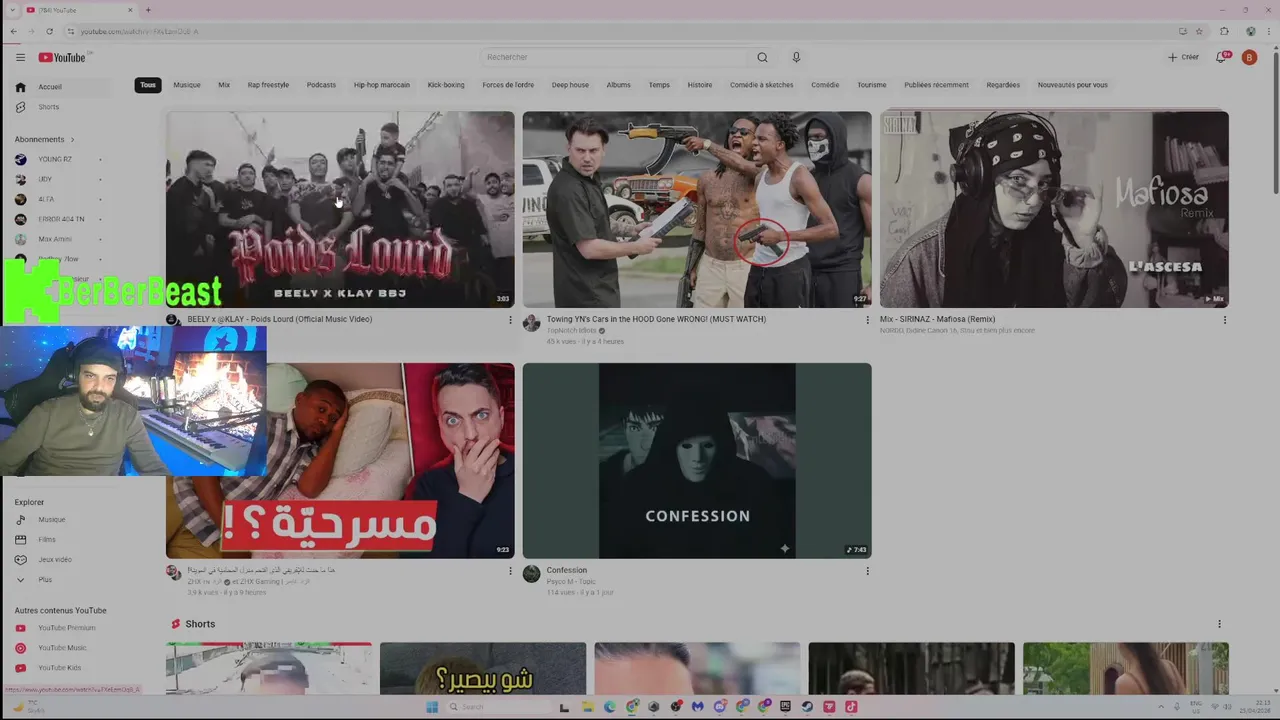Open YouTube Kids link
Image resolution: width=1280 pixels, height=720 pixels.
[x=62, y=667]
